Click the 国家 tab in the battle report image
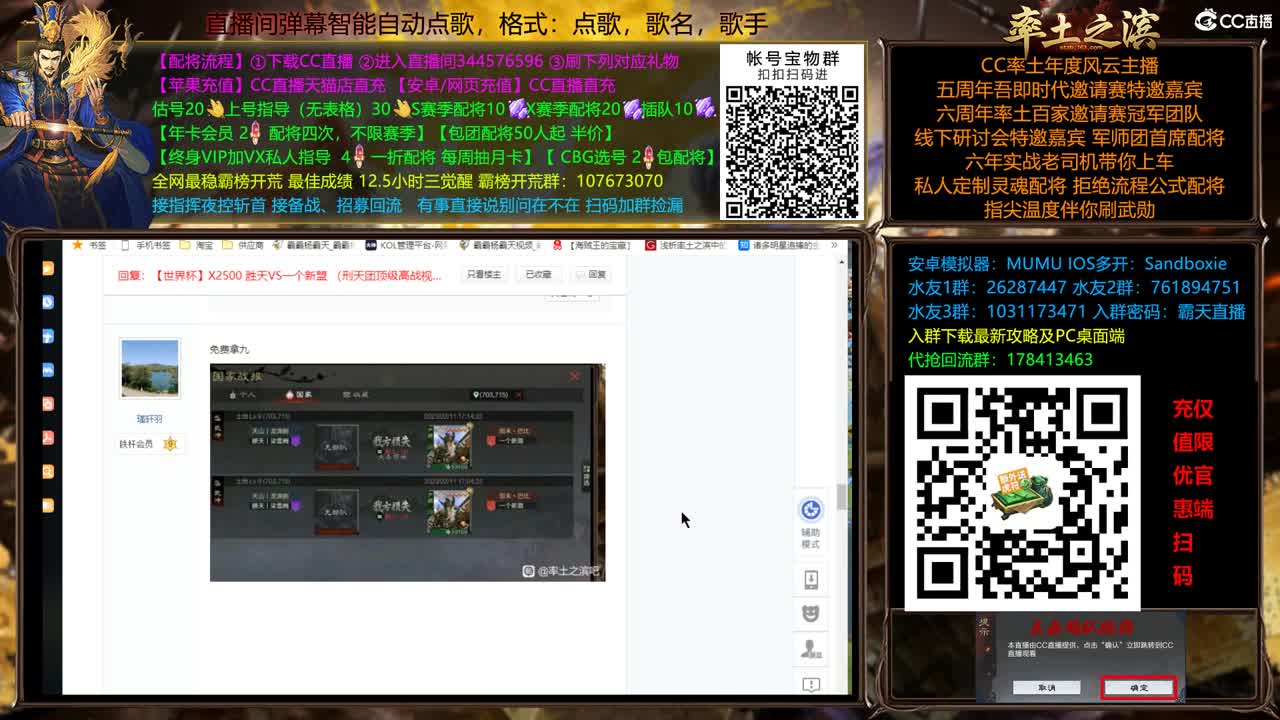 coord(300,395)
